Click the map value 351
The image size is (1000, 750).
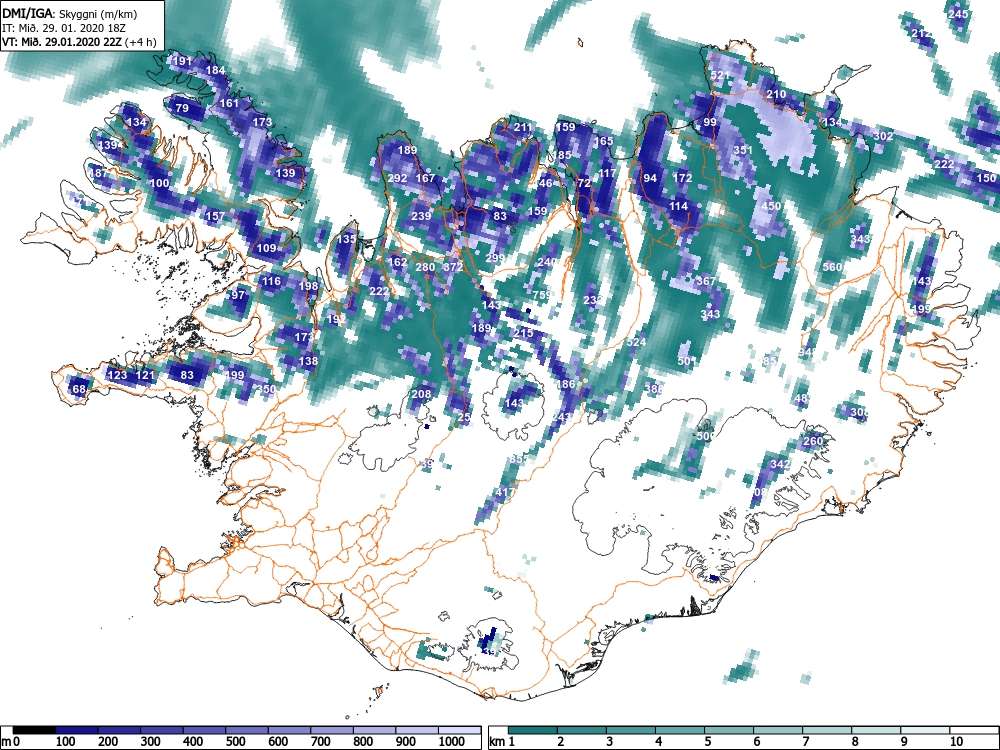pos(743,150)
